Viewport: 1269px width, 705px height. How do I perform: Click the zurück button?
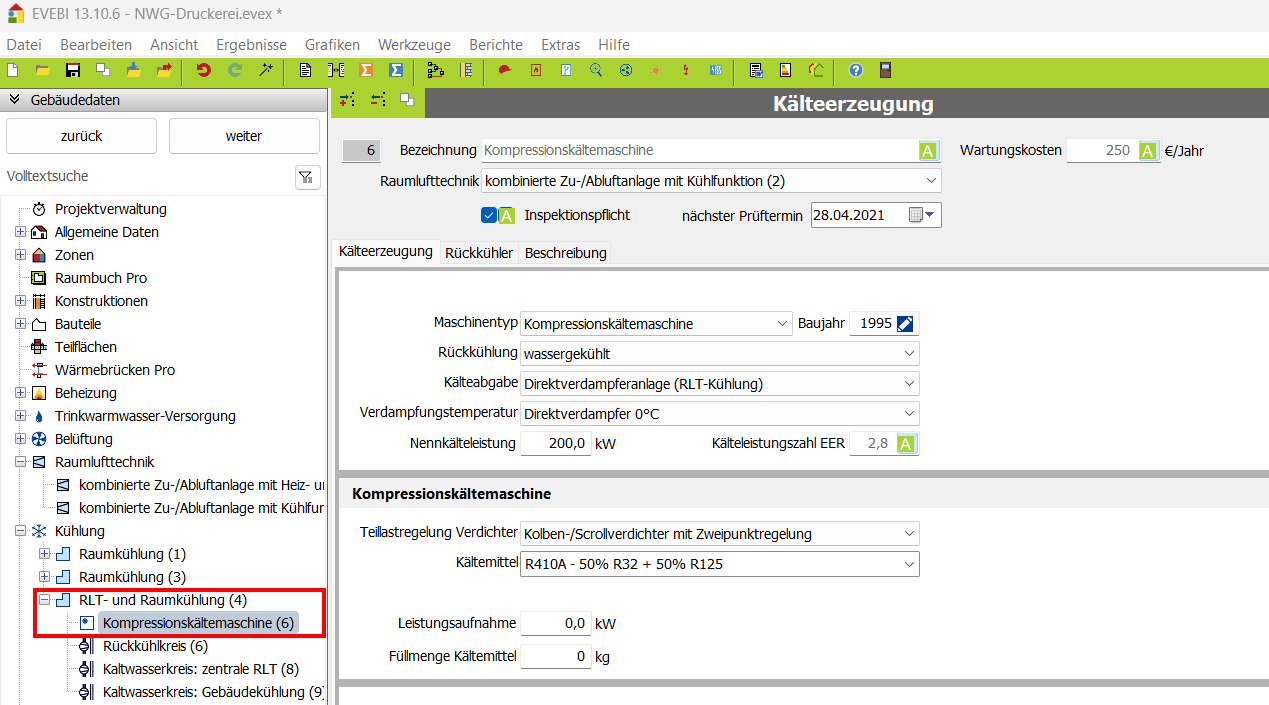point(81,136)
